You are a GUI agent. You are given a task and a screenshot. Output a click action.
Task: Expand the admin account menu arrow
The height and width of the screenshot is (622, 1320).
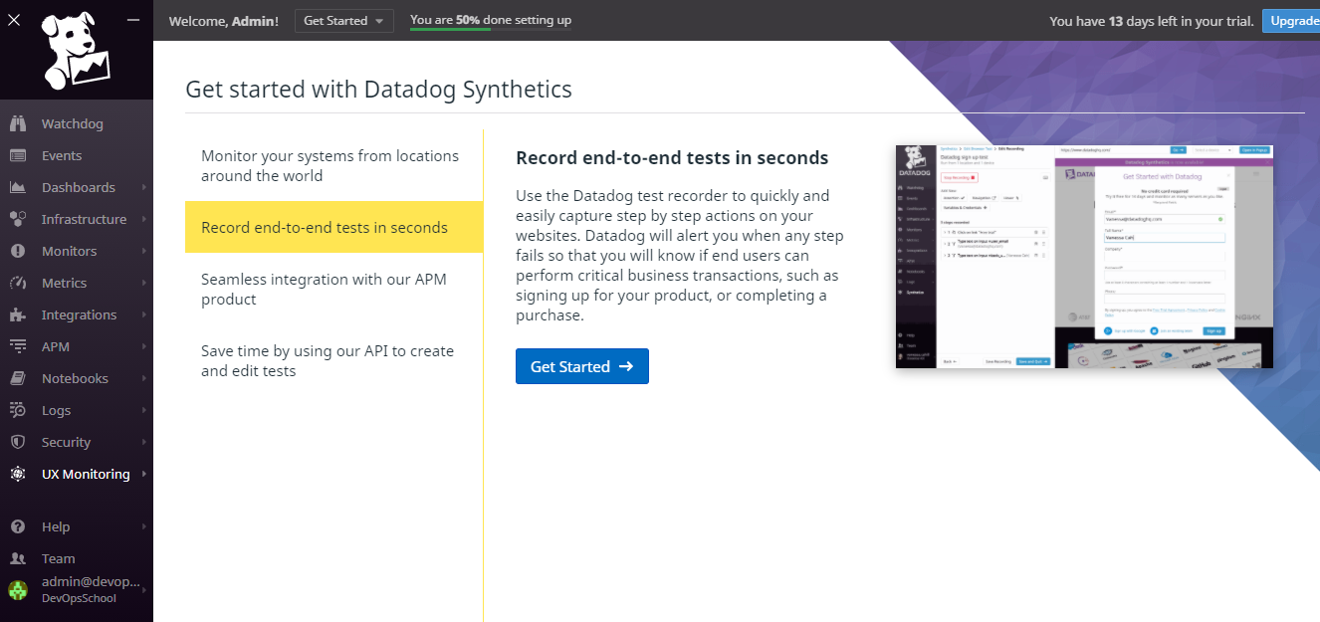[x=144, y=590]
